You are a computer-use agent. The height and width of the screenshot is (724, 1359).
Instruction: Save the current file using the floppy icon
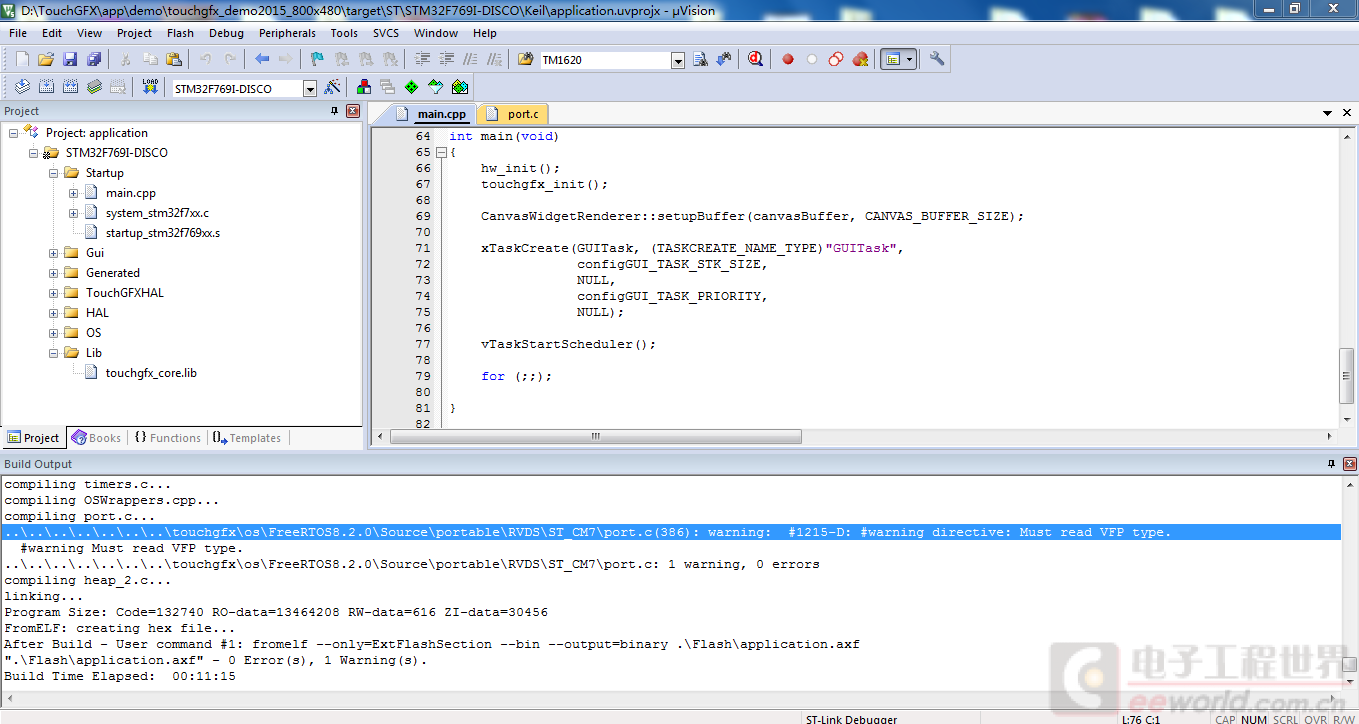pos(70,59)
